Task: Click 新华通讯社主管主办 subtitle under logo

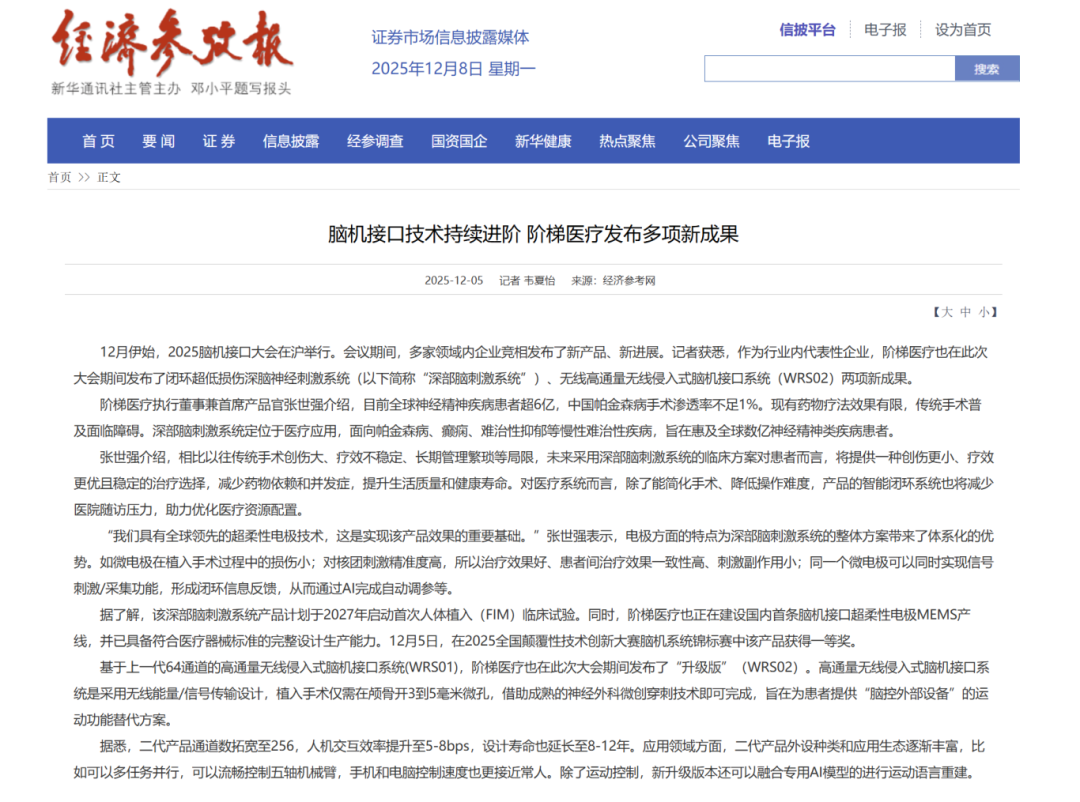Action: point(115,89)
